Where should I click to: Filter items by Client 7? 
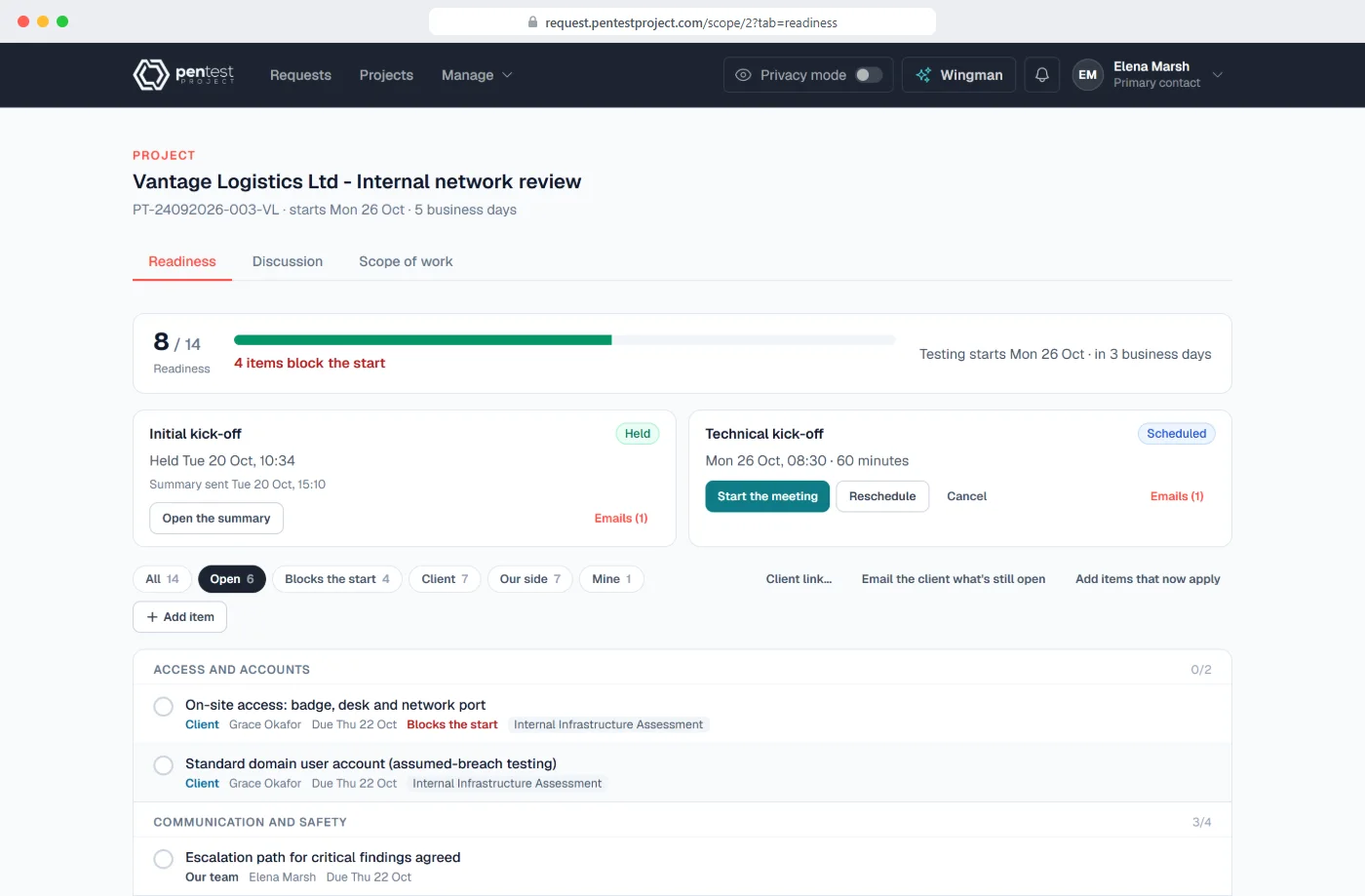[445, 579]
